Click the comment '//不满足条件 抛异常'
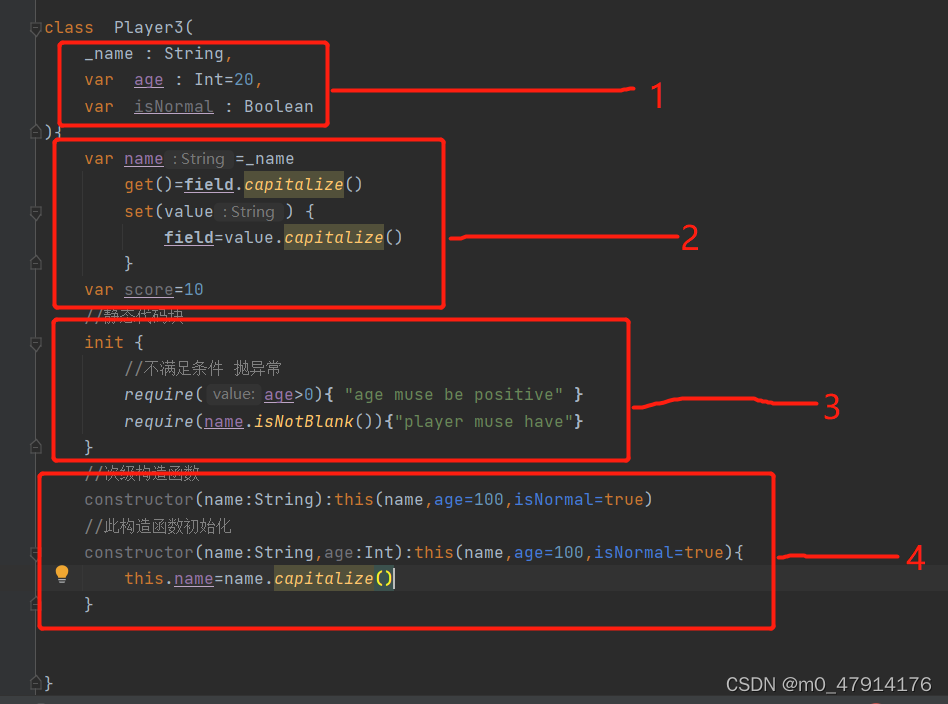Image resolution: width=948 pixels, height=704 pixels. (203, 369)
